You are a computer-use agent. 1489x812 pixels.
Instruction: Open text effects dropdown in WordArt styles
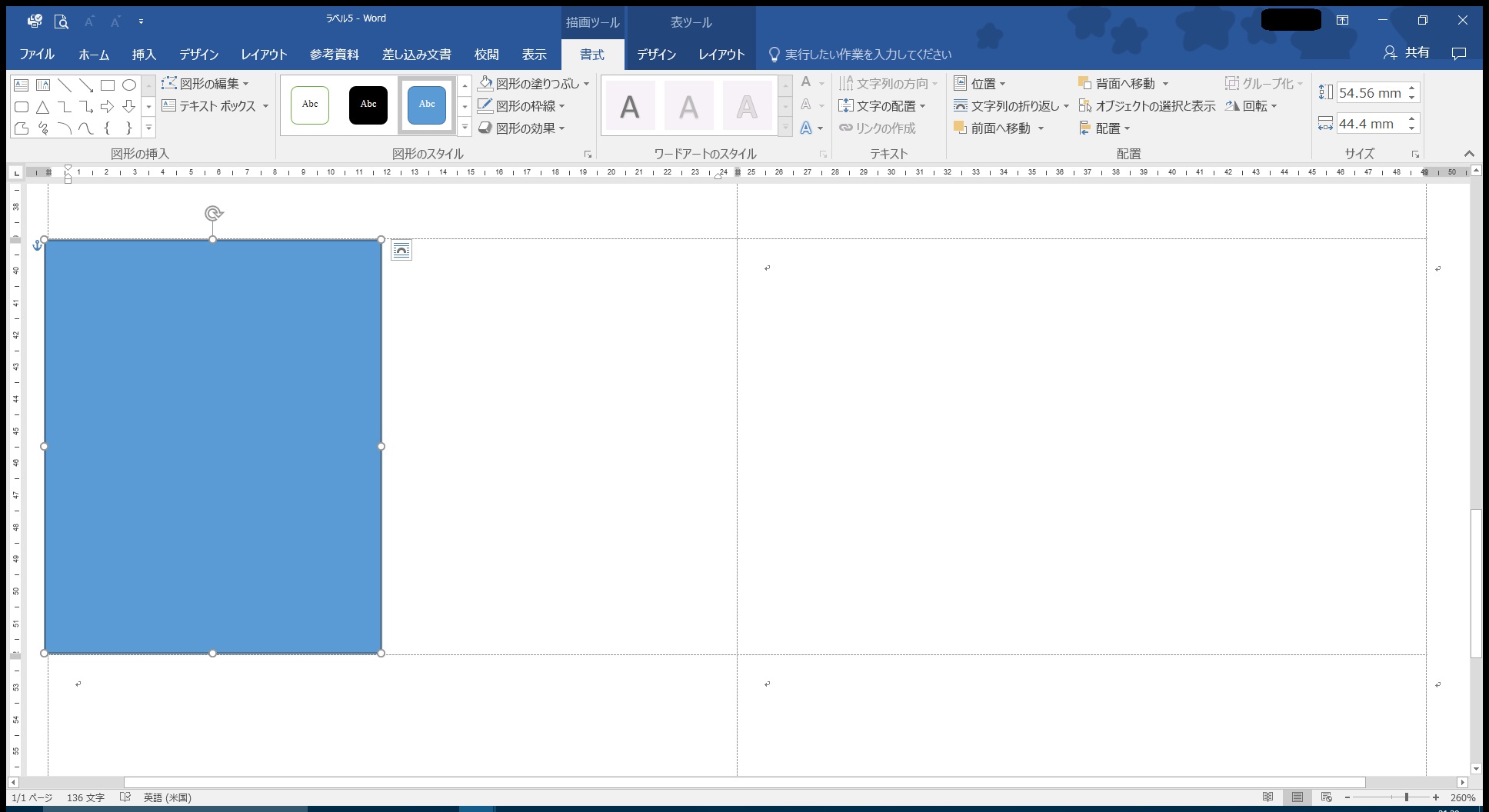pos(811,128)
